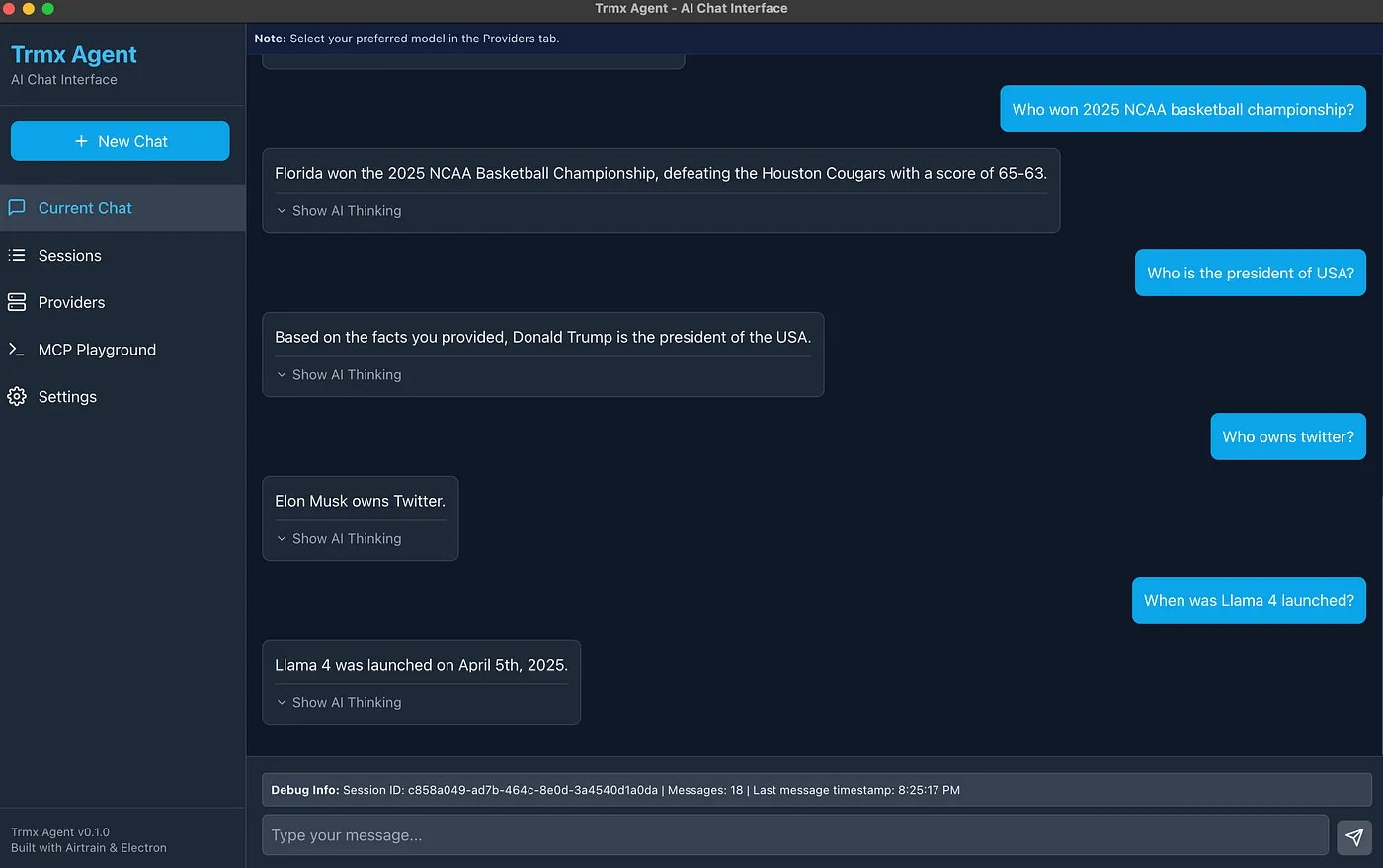This screenshot has height=868, width=1383.
Task: Click the note about selecting a preferred model
Action: (407, 39)
